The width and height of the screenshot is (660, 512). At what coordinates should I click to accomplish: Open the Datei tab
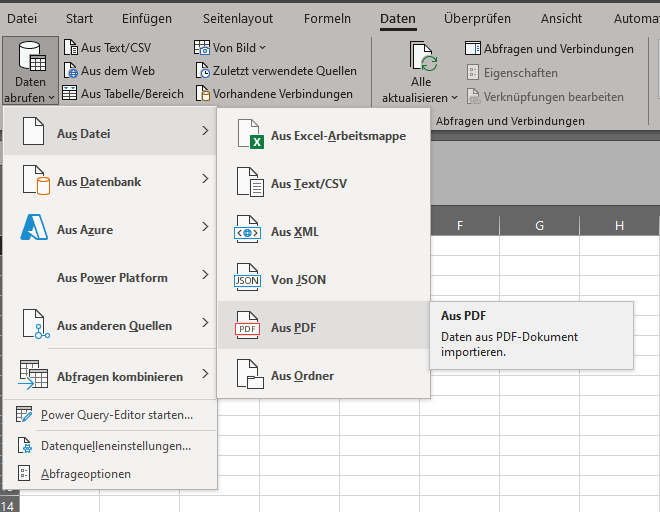(x=22, y=19)
